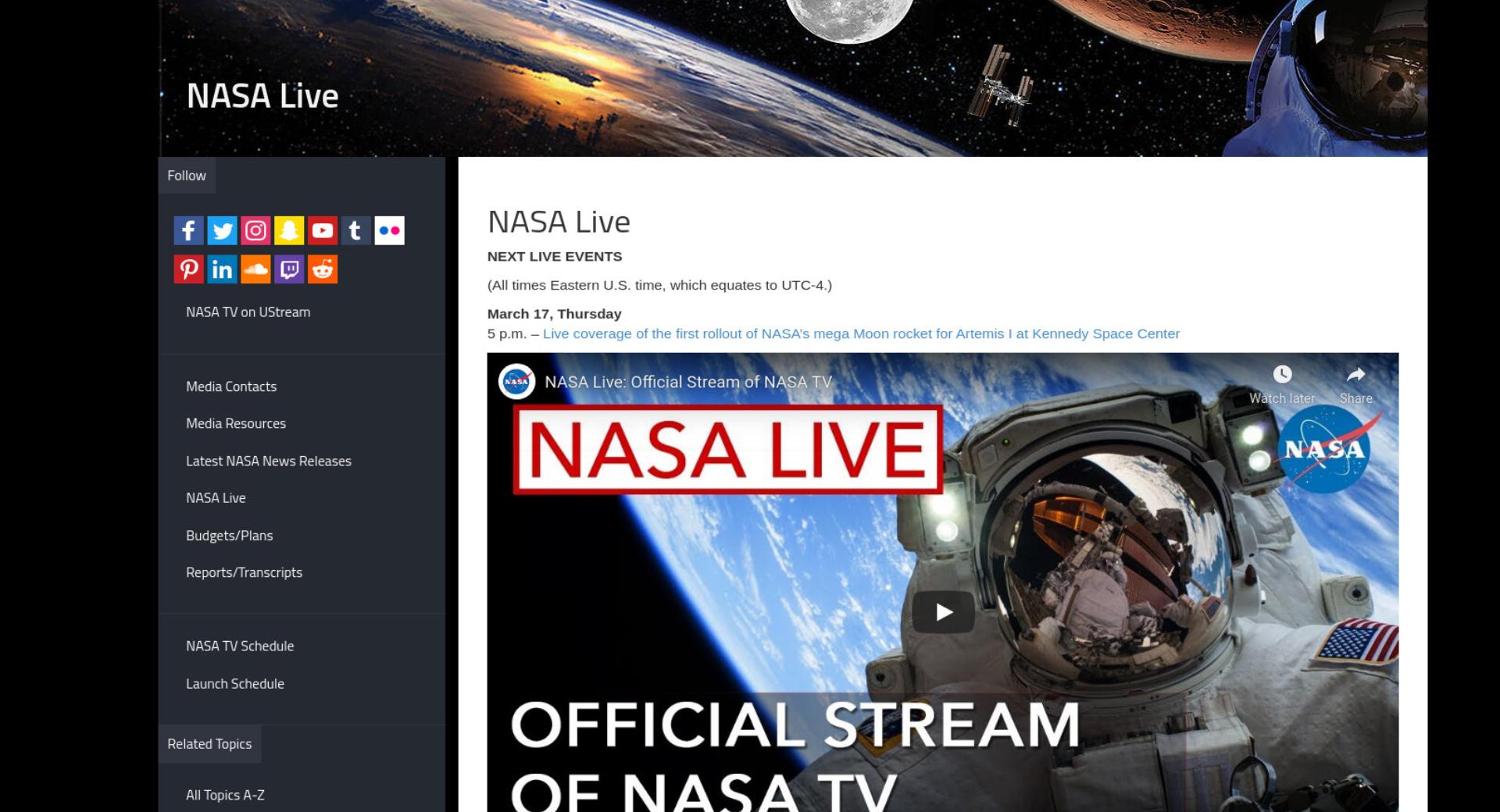Open NASA's Pinterest icon
Viewport: 1500px width, 812px height.
point(188,269)
